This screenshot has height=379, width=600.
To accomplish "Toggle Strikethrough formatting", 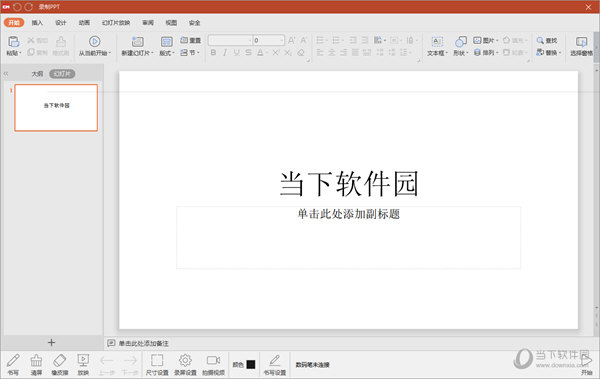I will click(x=248, y=53).
